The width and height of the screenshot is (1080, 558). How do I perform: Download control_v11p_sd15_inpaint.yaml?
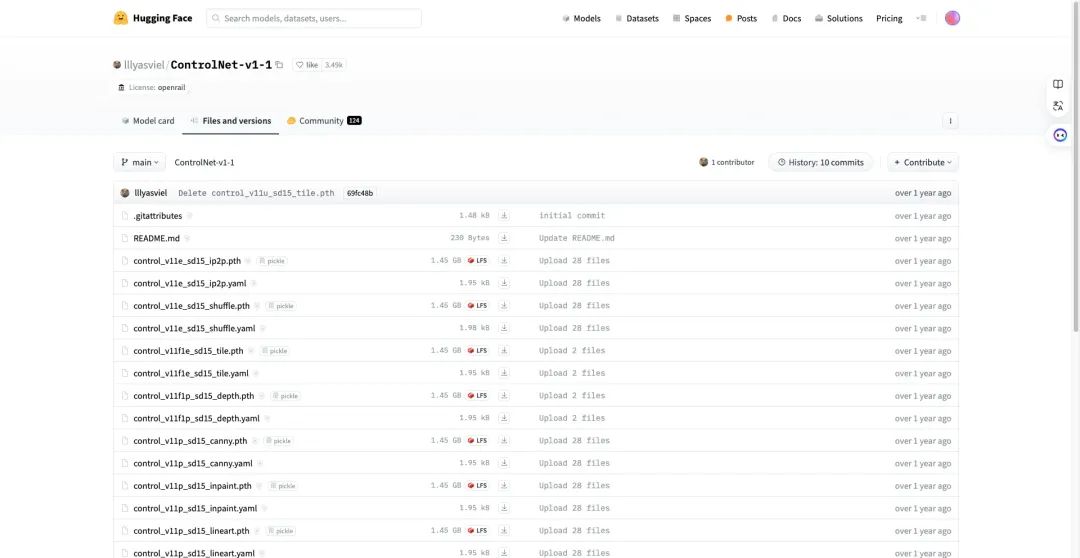coord(504,508)
